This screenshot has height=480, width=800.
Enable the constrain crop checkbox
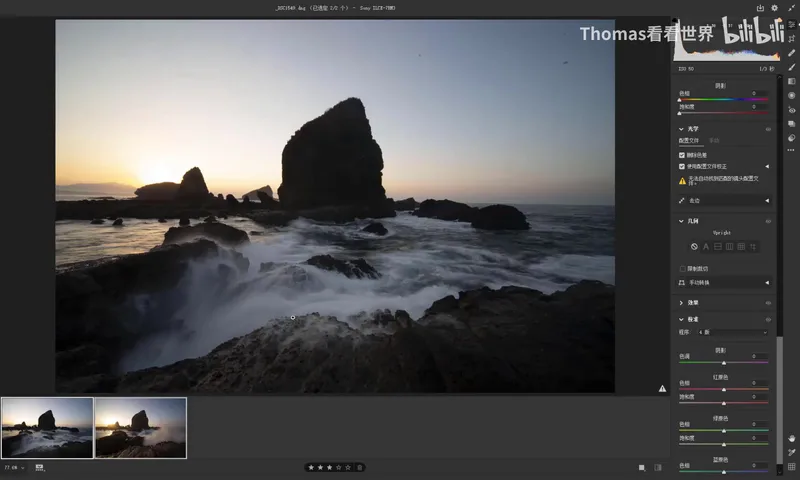click(x=682, y=269)
